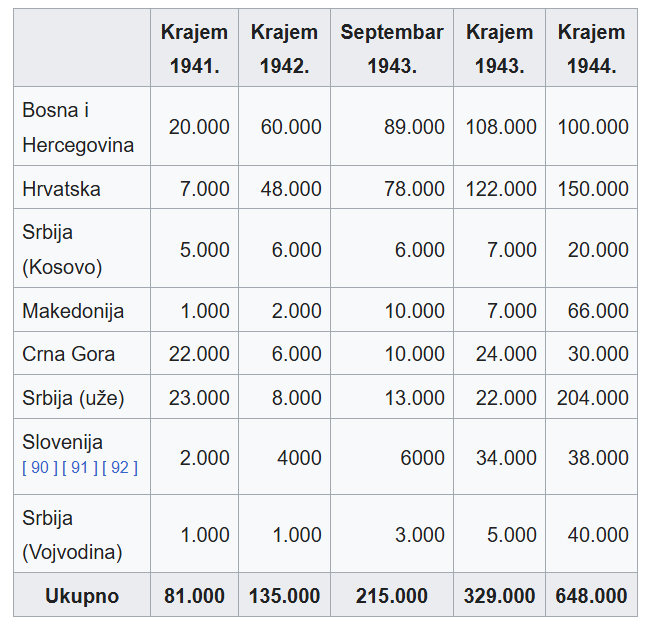This screenshot has width=655, height=619.
Task: Select the Hrvatska row label
Action: 62,189
